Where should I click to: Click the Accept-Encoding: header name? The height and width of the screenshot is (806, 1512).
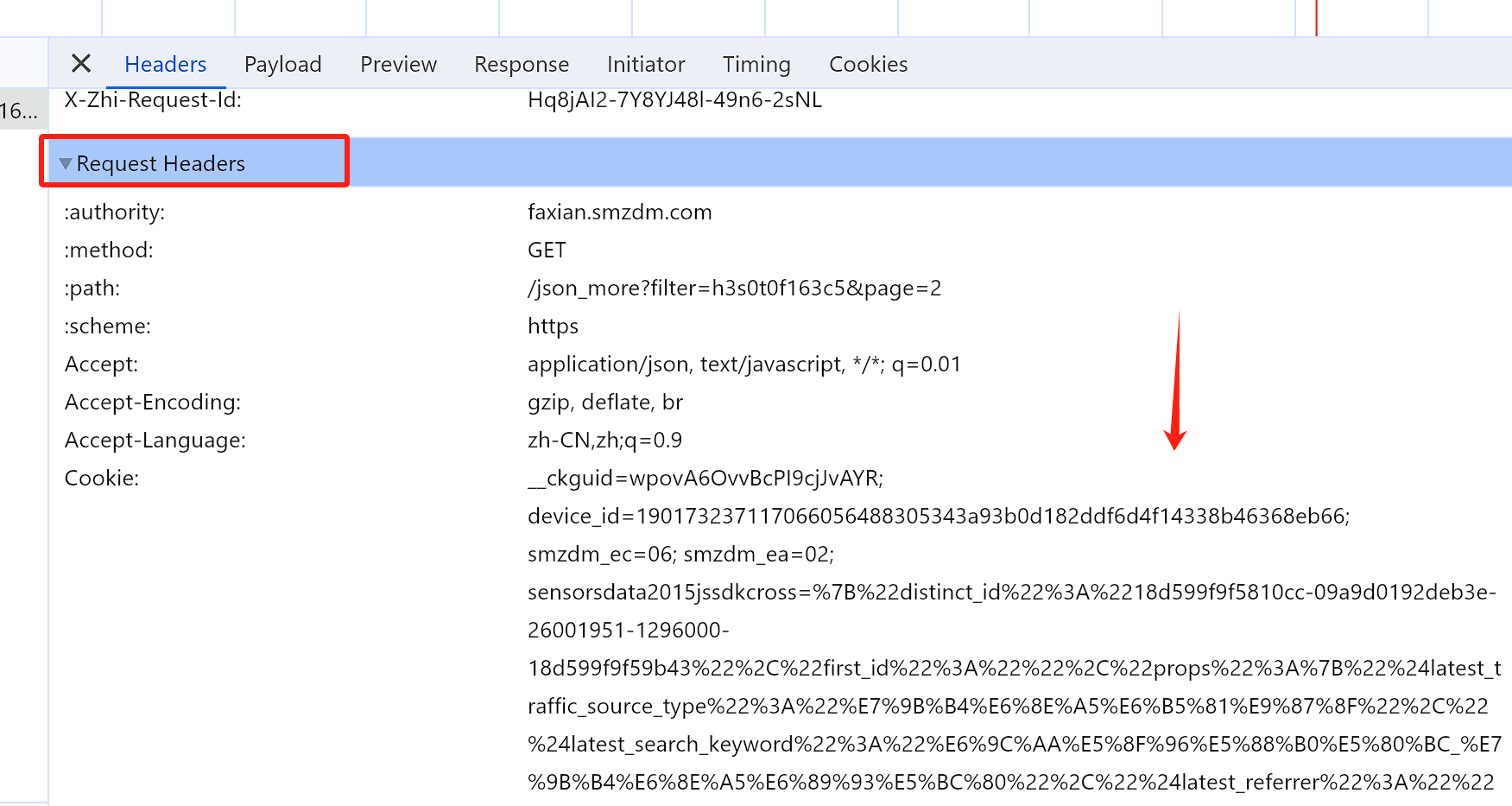153,403
